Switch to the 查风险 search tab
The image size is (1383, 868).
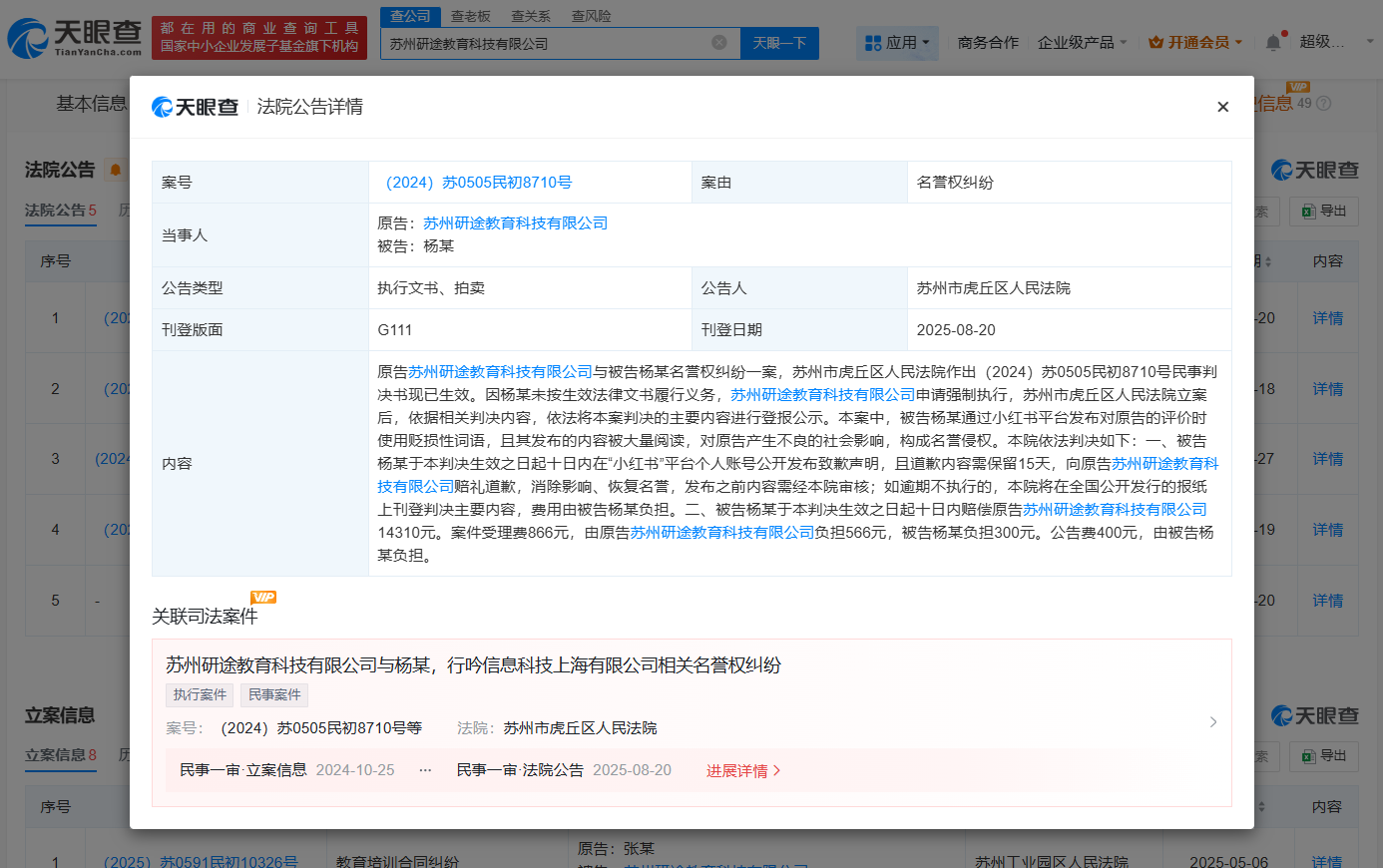[591, 16]
